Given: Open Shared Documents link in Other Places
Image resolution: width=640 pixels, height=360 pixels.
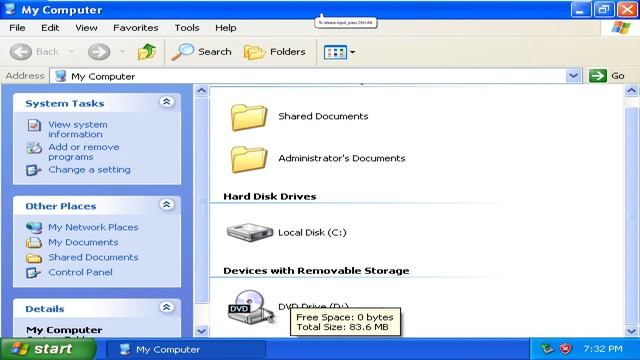Looking at the screenshot, I should [93, 258].
